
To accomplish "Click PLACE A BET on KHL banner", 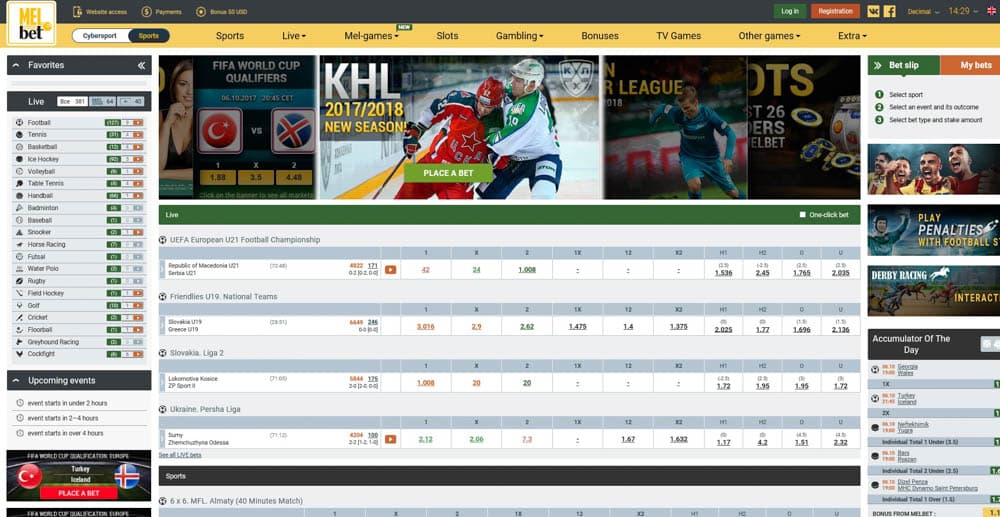I will pos(448,173).
